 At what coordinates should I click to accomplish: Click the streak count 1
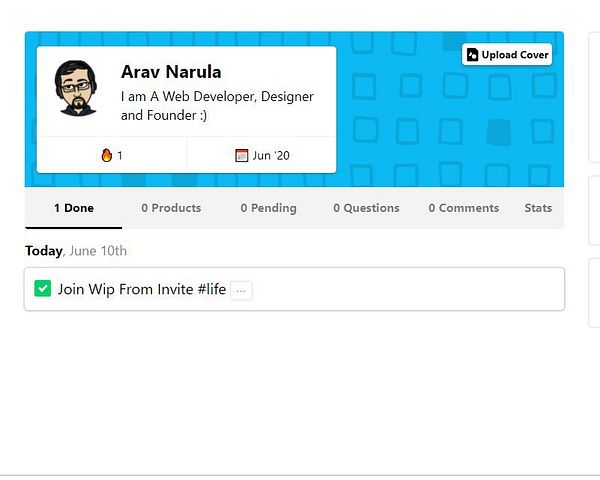tap(120, 155)
